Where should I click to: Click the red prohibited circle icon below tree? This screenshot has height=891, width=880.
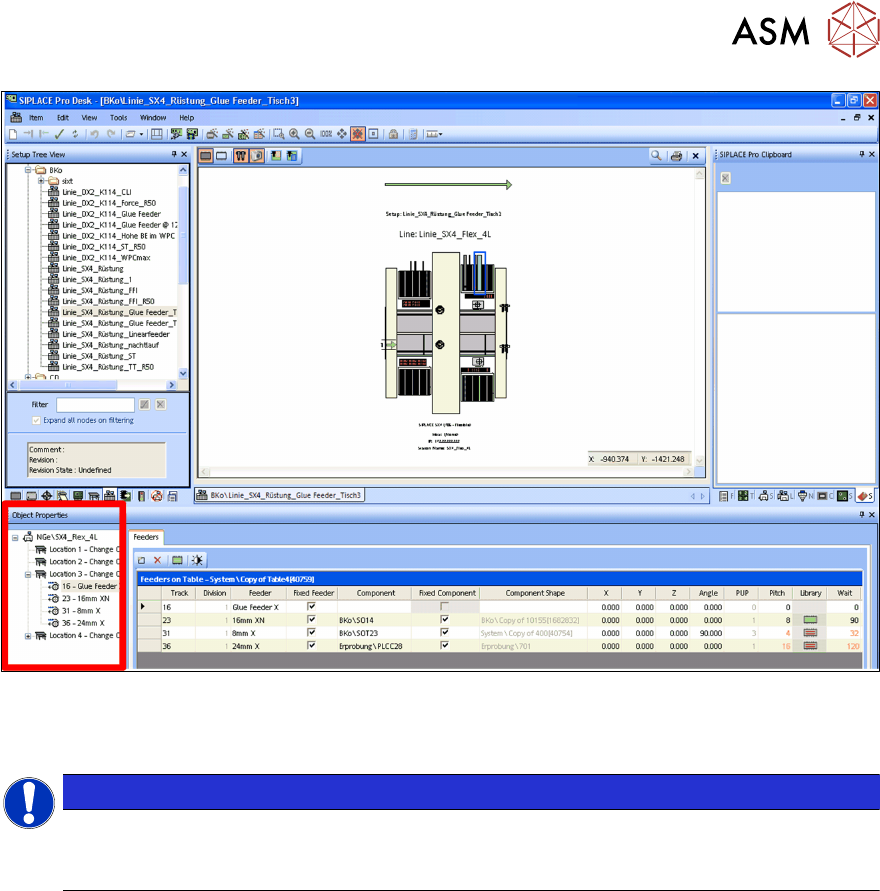pos(157,496)
